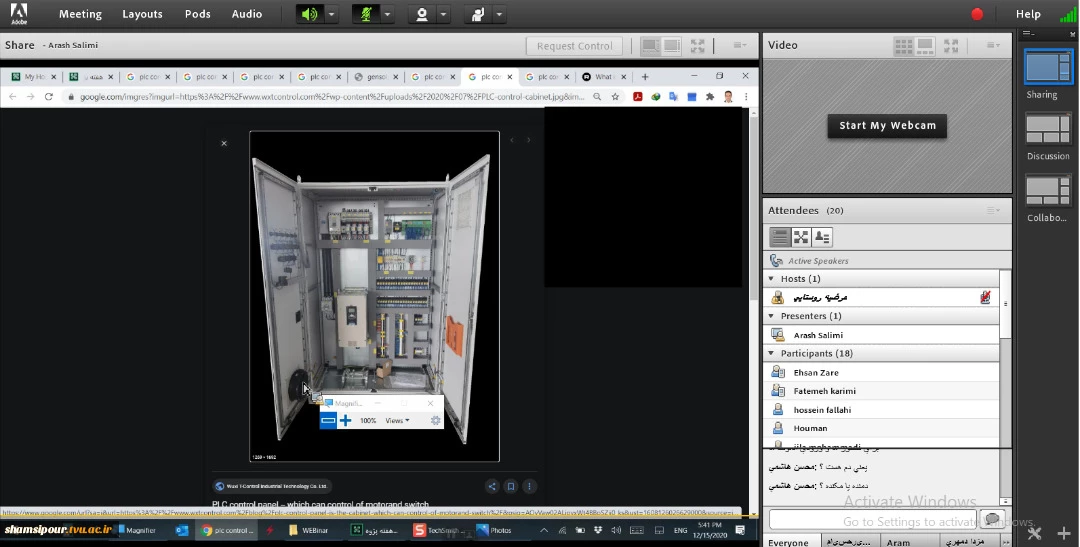Image resolution: width=1080 pixels, height=547 pixels.
Task: Open the Layouts menu
Action: (142, 14)
